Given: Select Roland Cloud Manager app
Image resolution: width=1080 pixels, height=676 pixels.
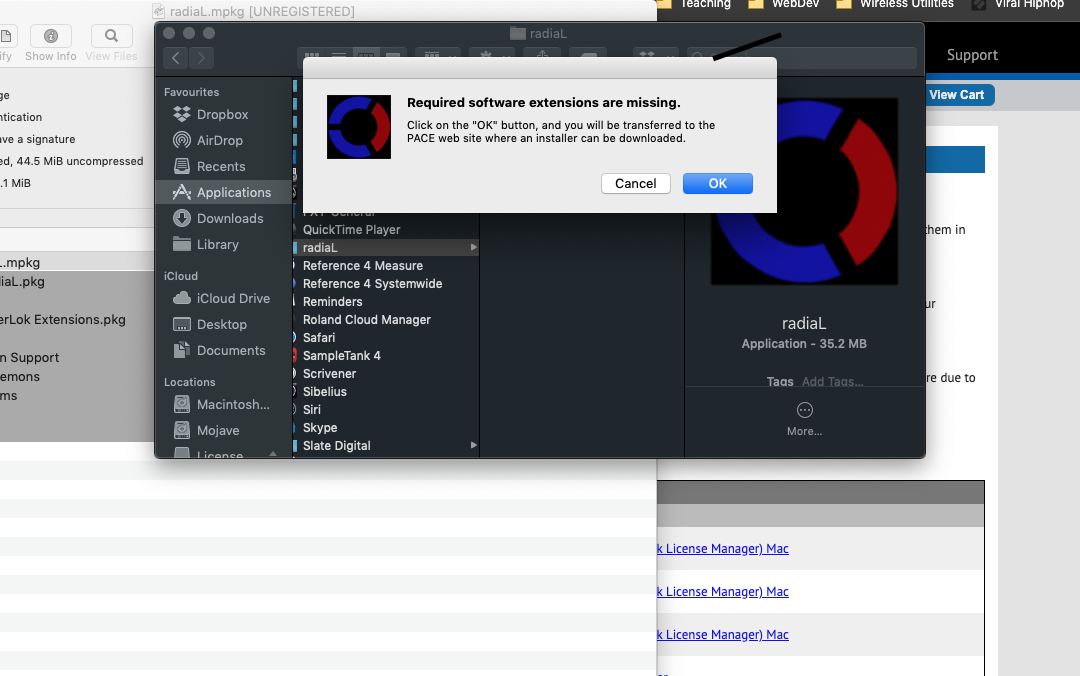Looking at the screenshot, I should pos(366,319).
